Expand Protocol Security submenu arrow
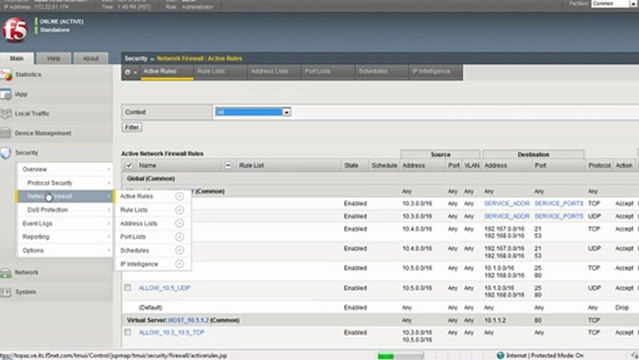This screenshot has width=639, height=360. pyautogui.click(x=109, y=183)
